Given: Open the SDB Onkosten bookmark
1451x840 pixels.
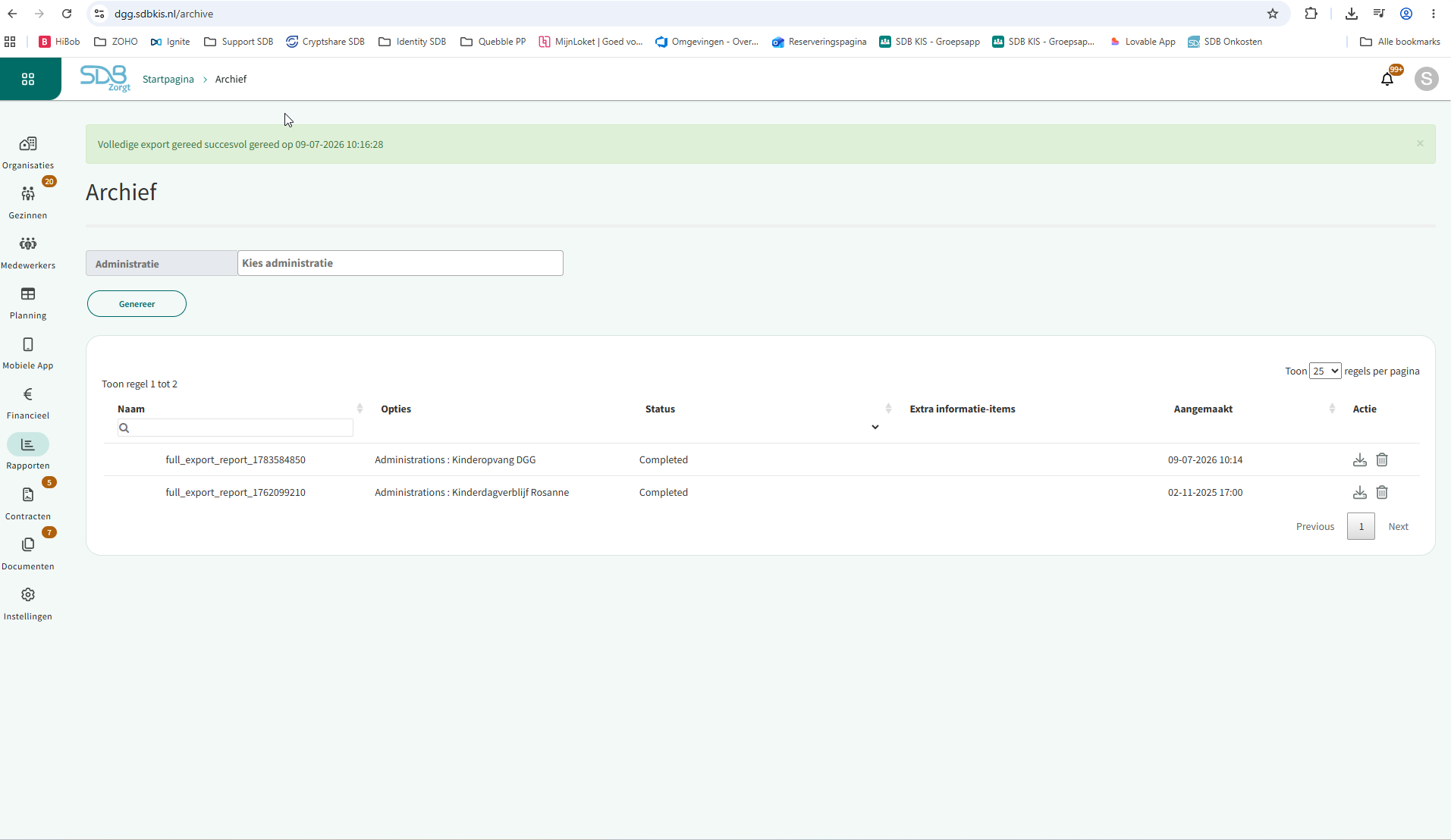Looking at the screenshot, I should tap(1225, 42).
